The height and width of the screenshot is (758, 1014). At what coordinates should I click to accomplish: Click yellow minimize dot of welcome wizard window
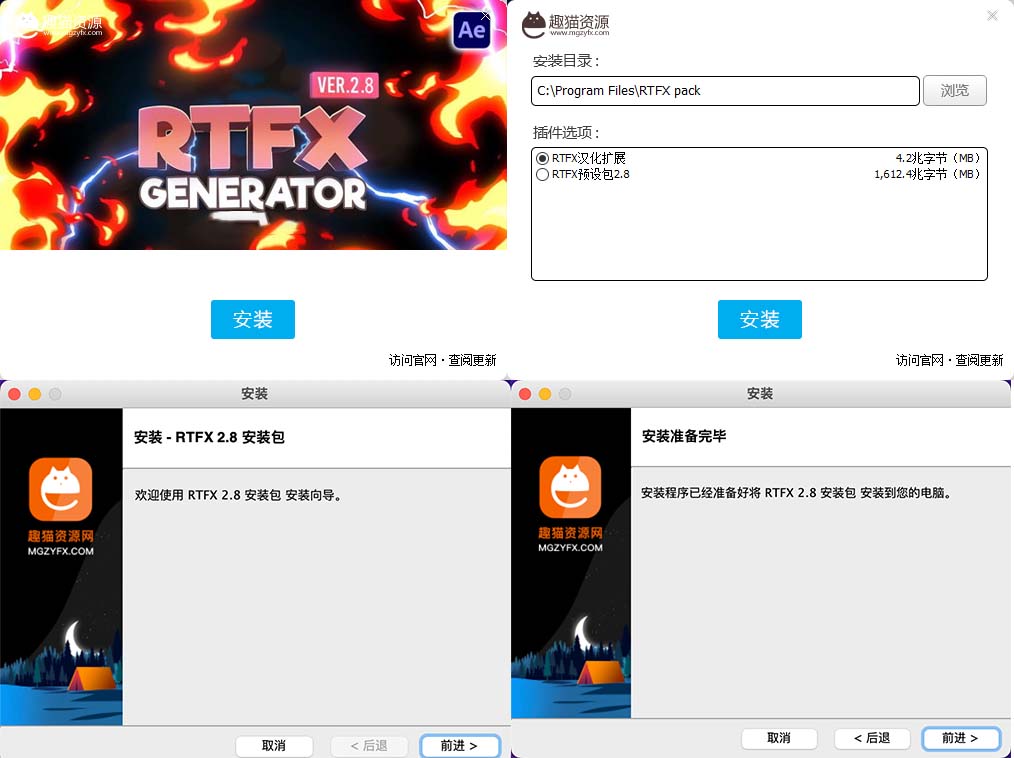[x=35, y=394]
